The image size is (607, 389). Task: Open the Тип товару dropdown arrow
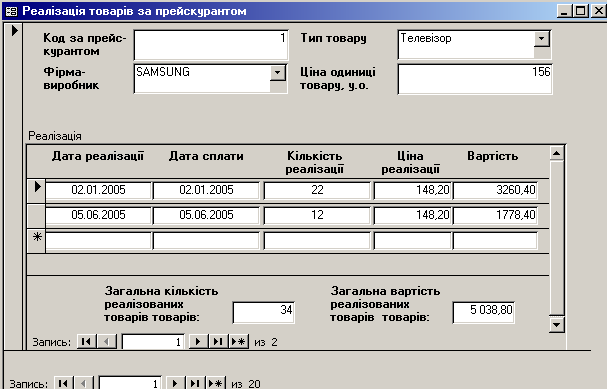point(542,39)
